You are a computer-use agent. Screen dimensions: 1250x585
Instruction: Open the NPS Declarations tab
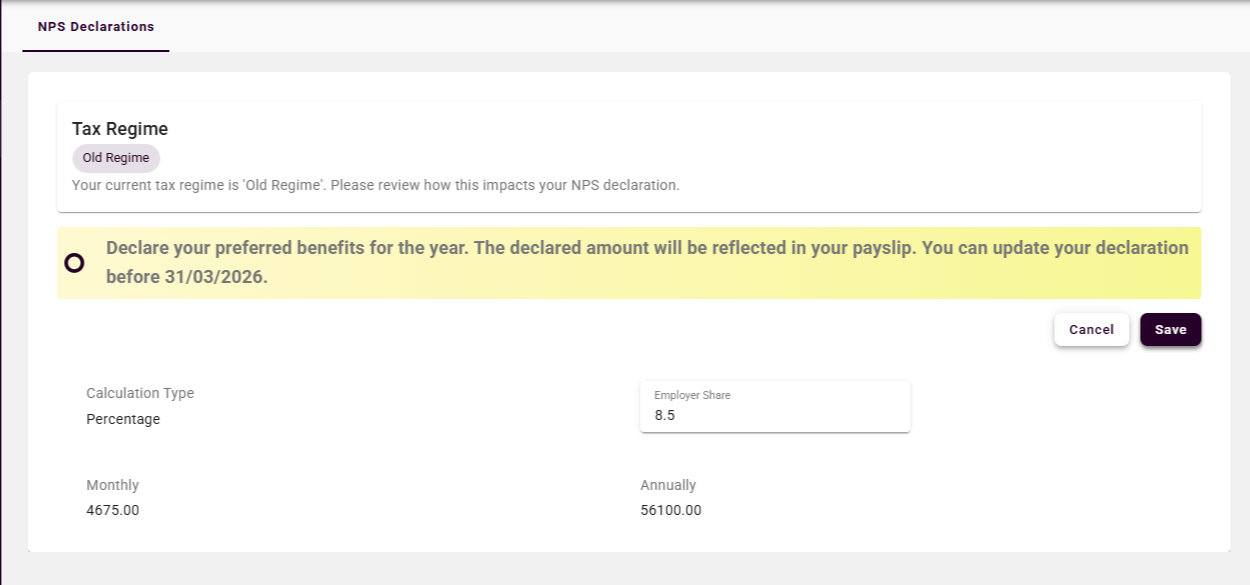tap(96, 27)
